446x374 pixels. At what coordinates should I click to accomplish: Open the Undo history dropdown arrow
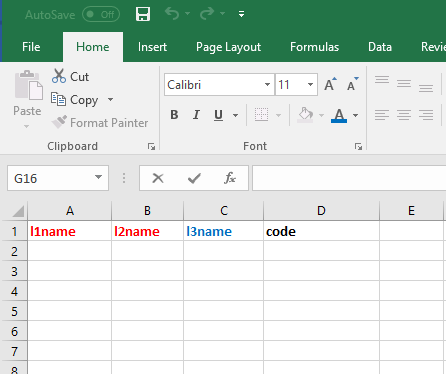point(187,14)
